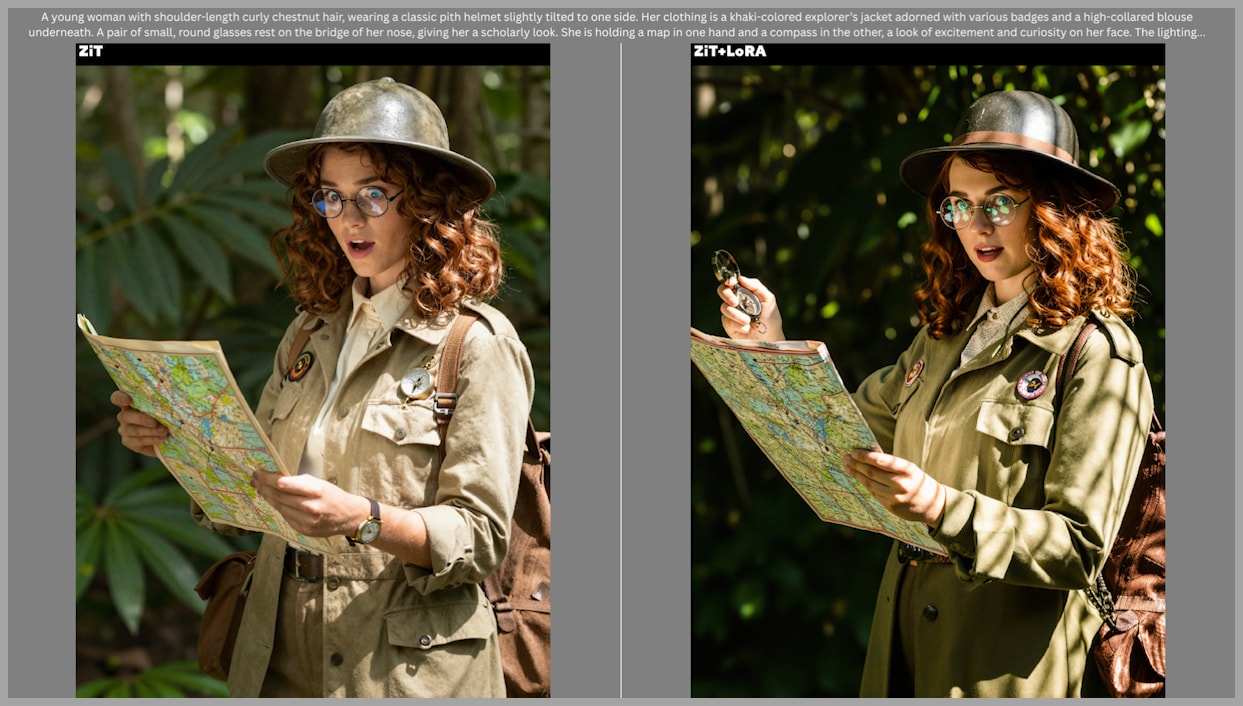1243x706 pixels.
Task: Click the round pink badge on ZiT+LoRA jacket
Action: [x=1031, y=384]
